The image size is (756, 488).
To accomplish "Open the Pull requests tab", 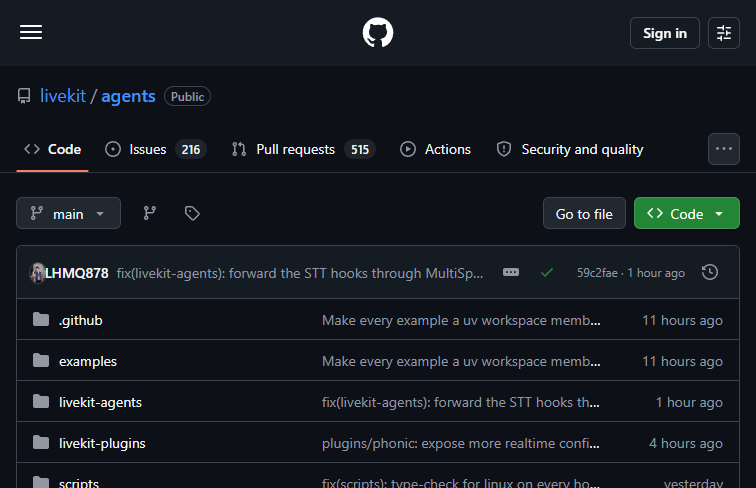I will coord(303,149).
